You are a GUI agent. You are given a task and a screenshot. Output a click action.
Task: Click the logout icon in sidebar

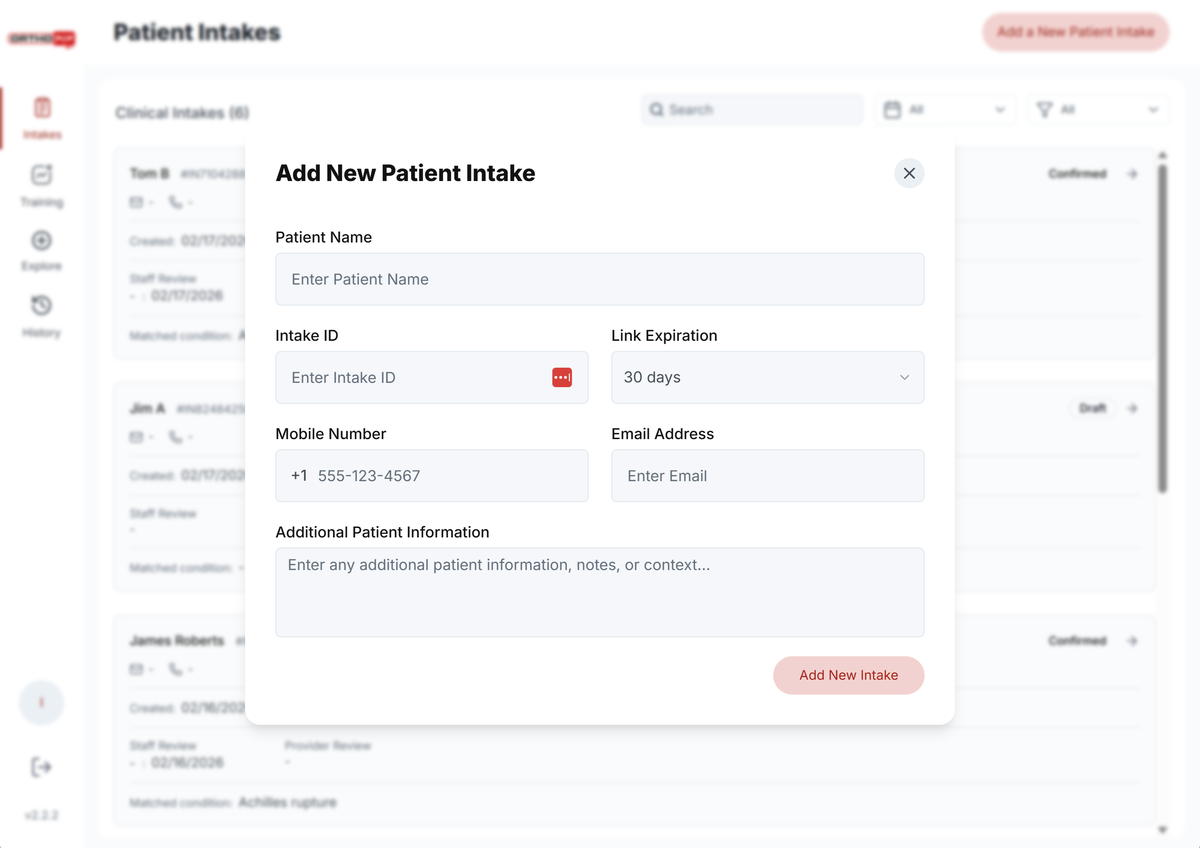(x=42, y=767)
